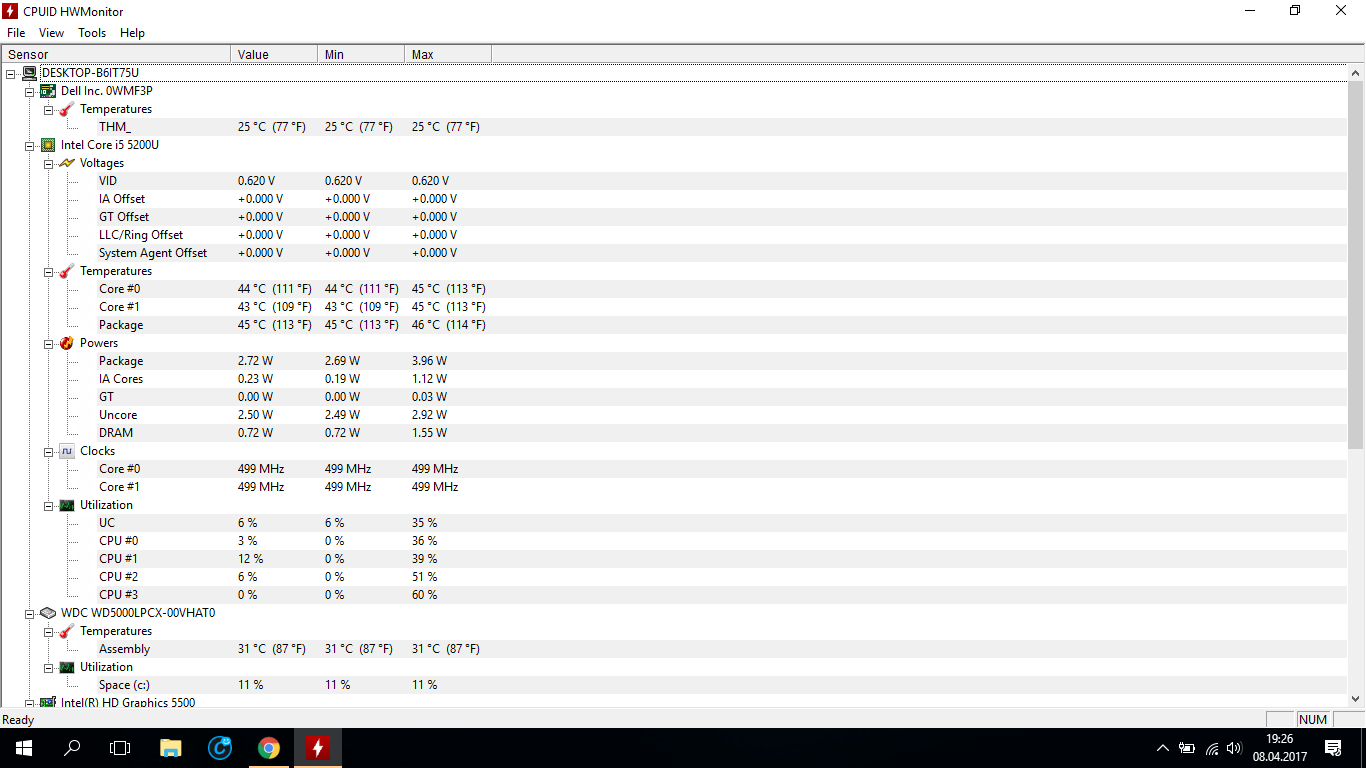Click the Intel HD Graphics 5500 icon
This screenshot has height=768, width=1366.
click(48, 702)
